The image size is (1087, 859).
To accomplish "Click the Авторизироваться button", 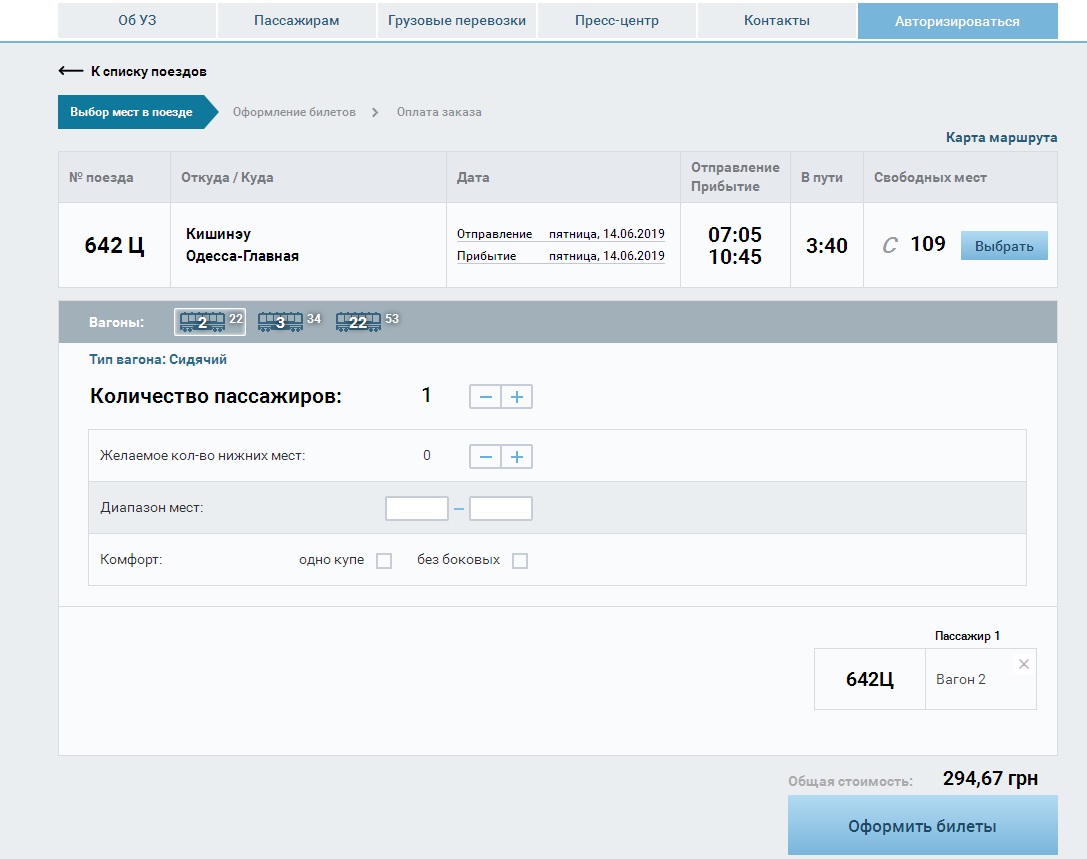I will (957, 21).
